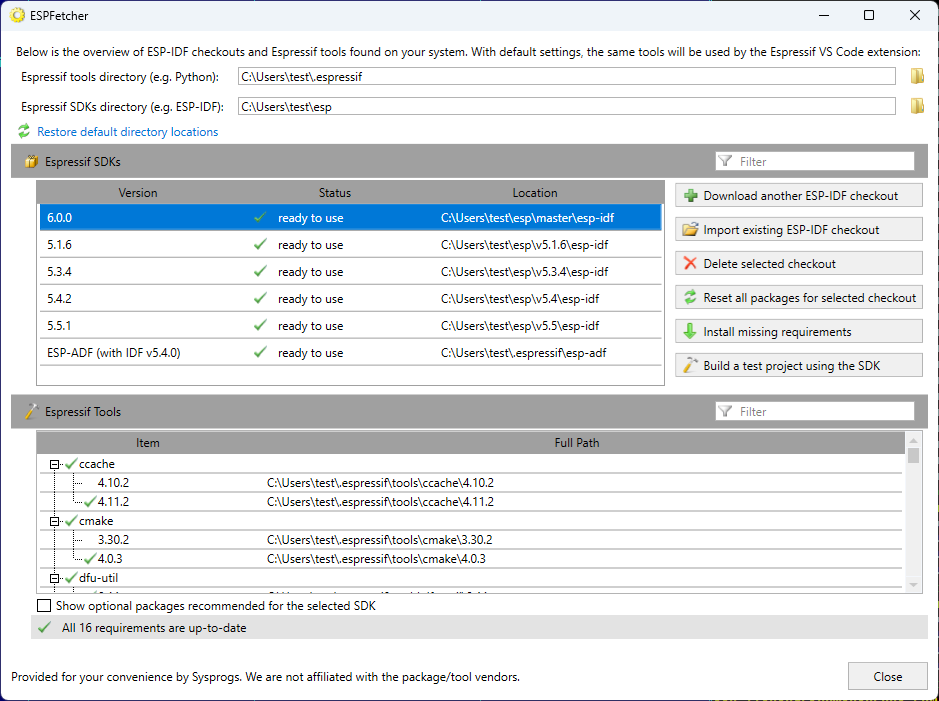Enable Show optional packages checkbox
939x701 pixels.
44,606
